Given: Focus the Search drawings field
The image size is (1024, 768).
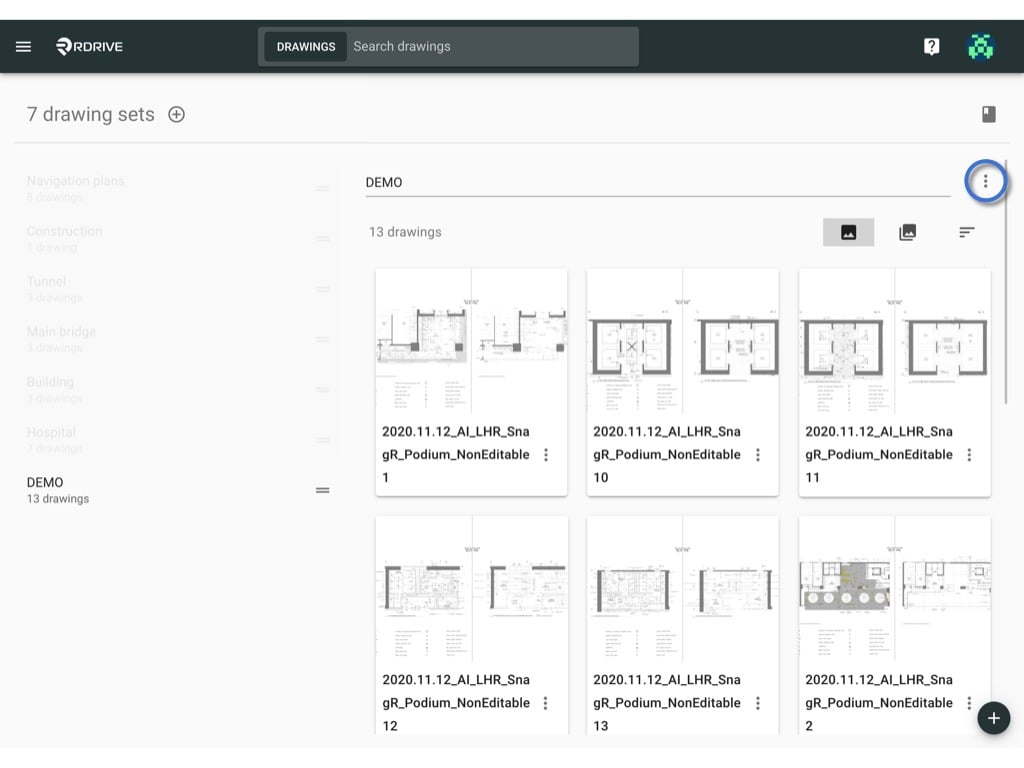Looking at the screenshot, I should tap(493, 46).
